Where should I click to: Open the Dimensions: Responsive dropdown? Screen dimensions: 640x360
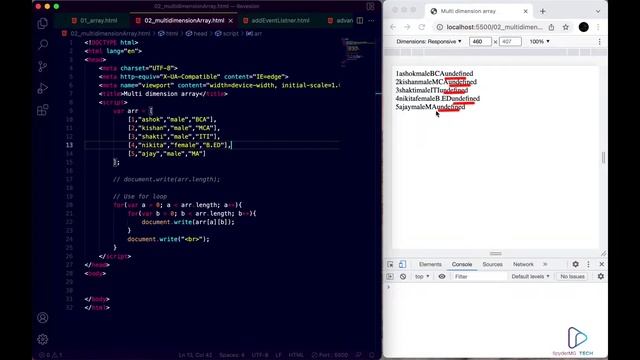429,42
